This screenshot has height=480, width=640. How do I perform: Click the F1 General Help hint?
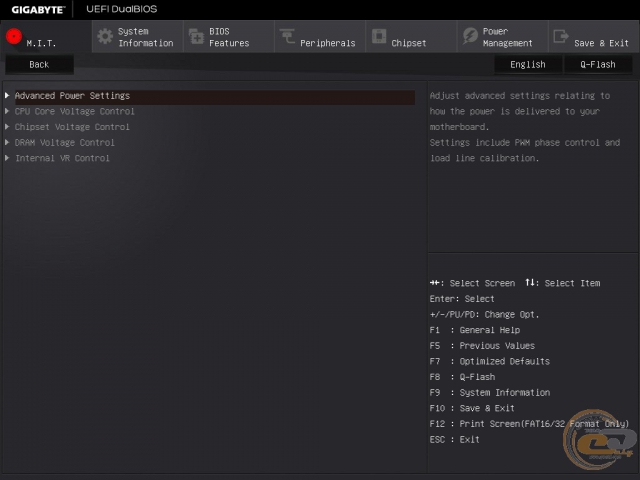point(475,330)
